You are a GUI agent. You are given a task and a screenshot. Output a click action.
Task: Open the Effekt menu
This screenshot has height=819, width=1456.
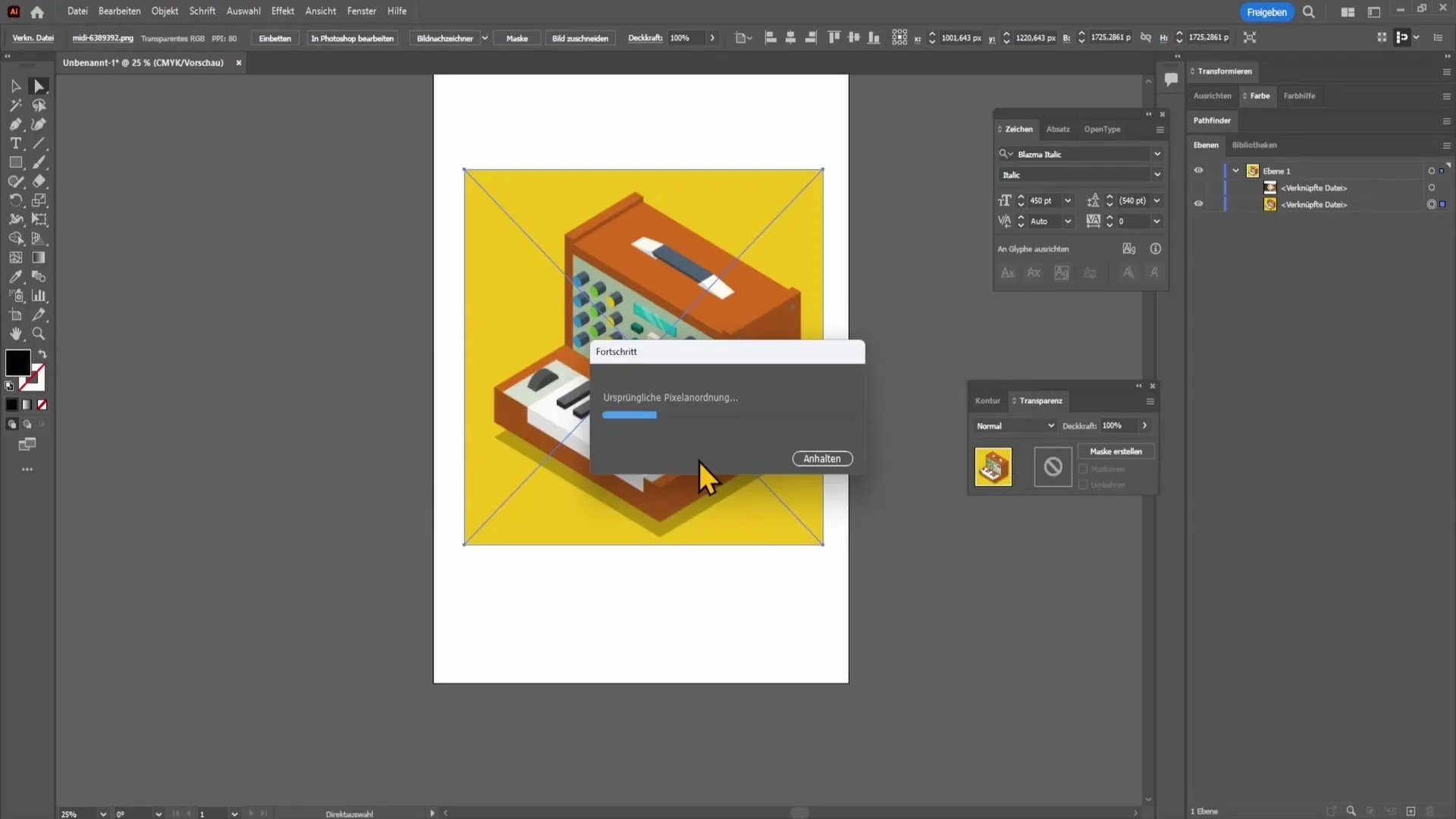pos(283,11)
